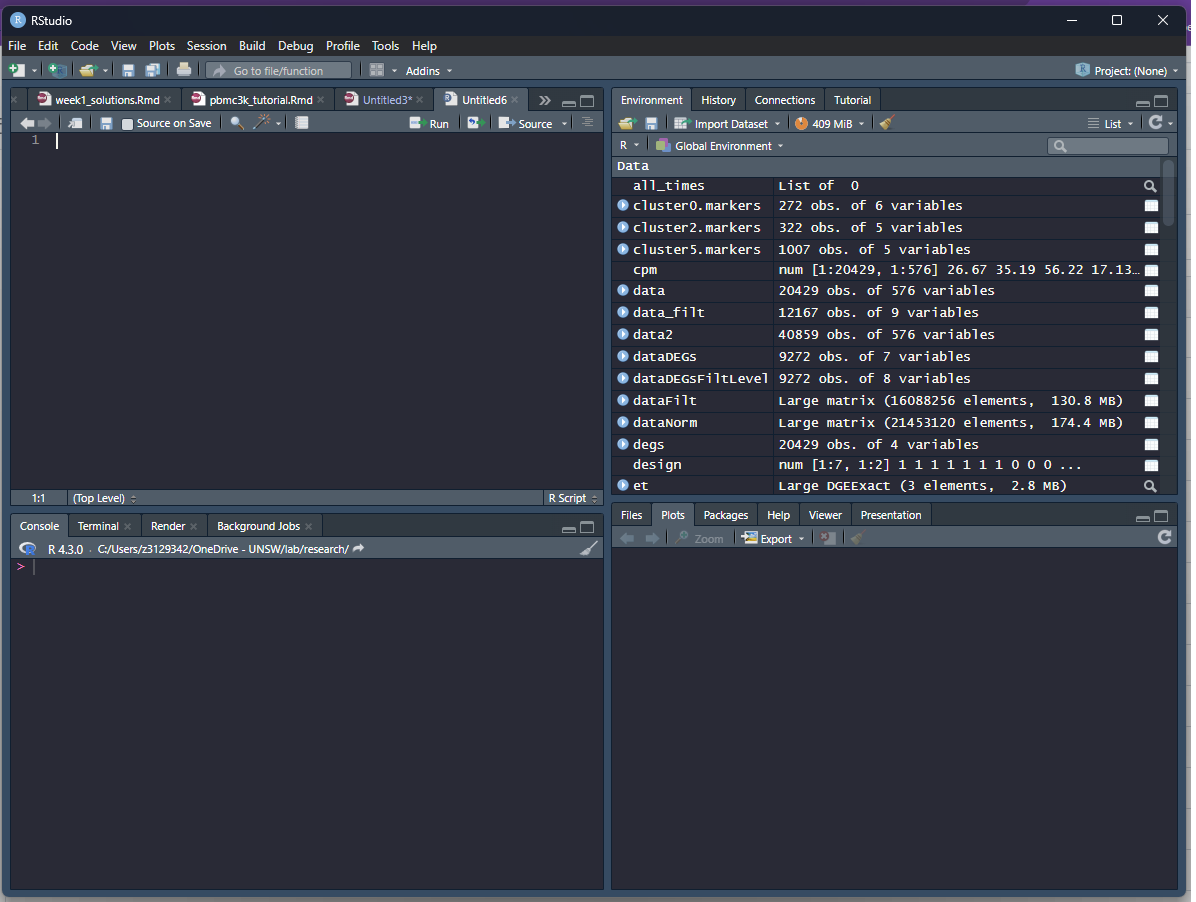Viewport: 1196px width, 902px height.
Task: Type in the environment search field
Action: 1108,145
